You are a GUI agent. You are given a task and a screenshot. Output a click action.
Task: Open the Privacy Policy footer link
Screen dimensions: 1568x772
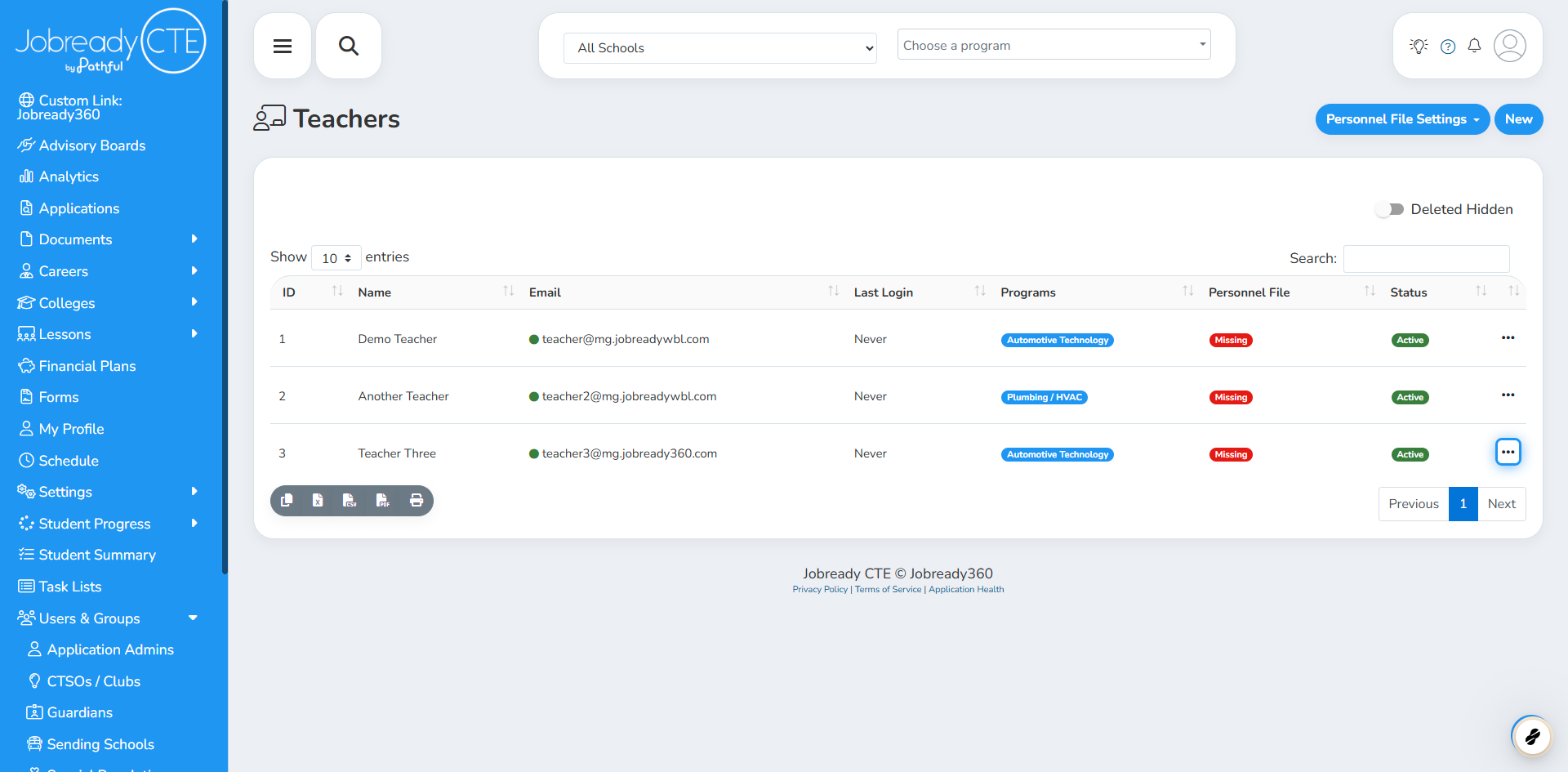[819, 590]
